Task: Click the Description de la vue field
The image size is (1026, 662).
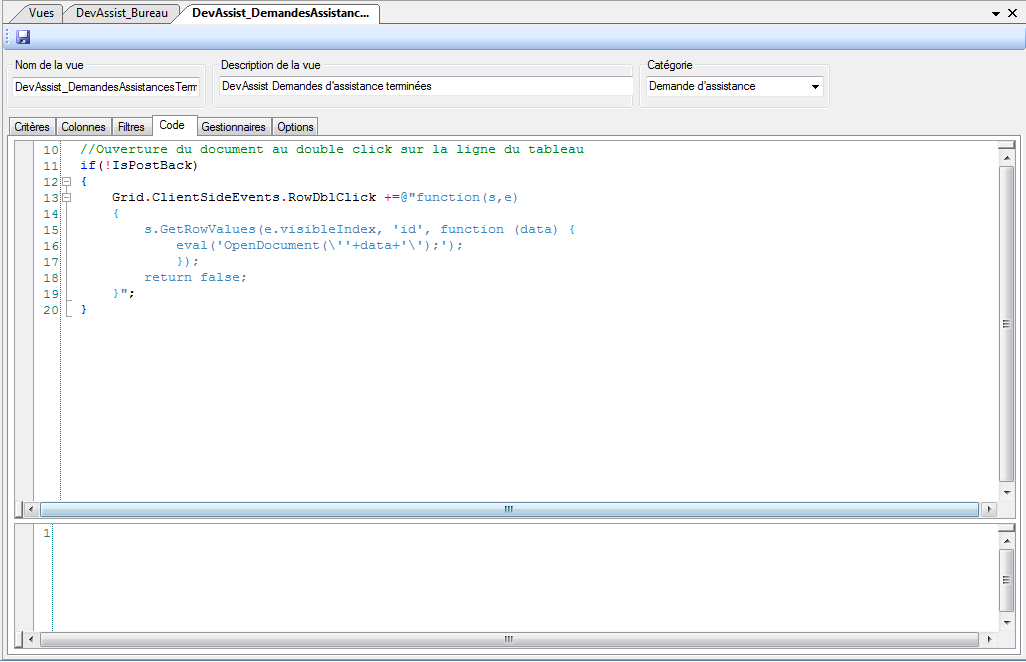Action: (426, 87)
